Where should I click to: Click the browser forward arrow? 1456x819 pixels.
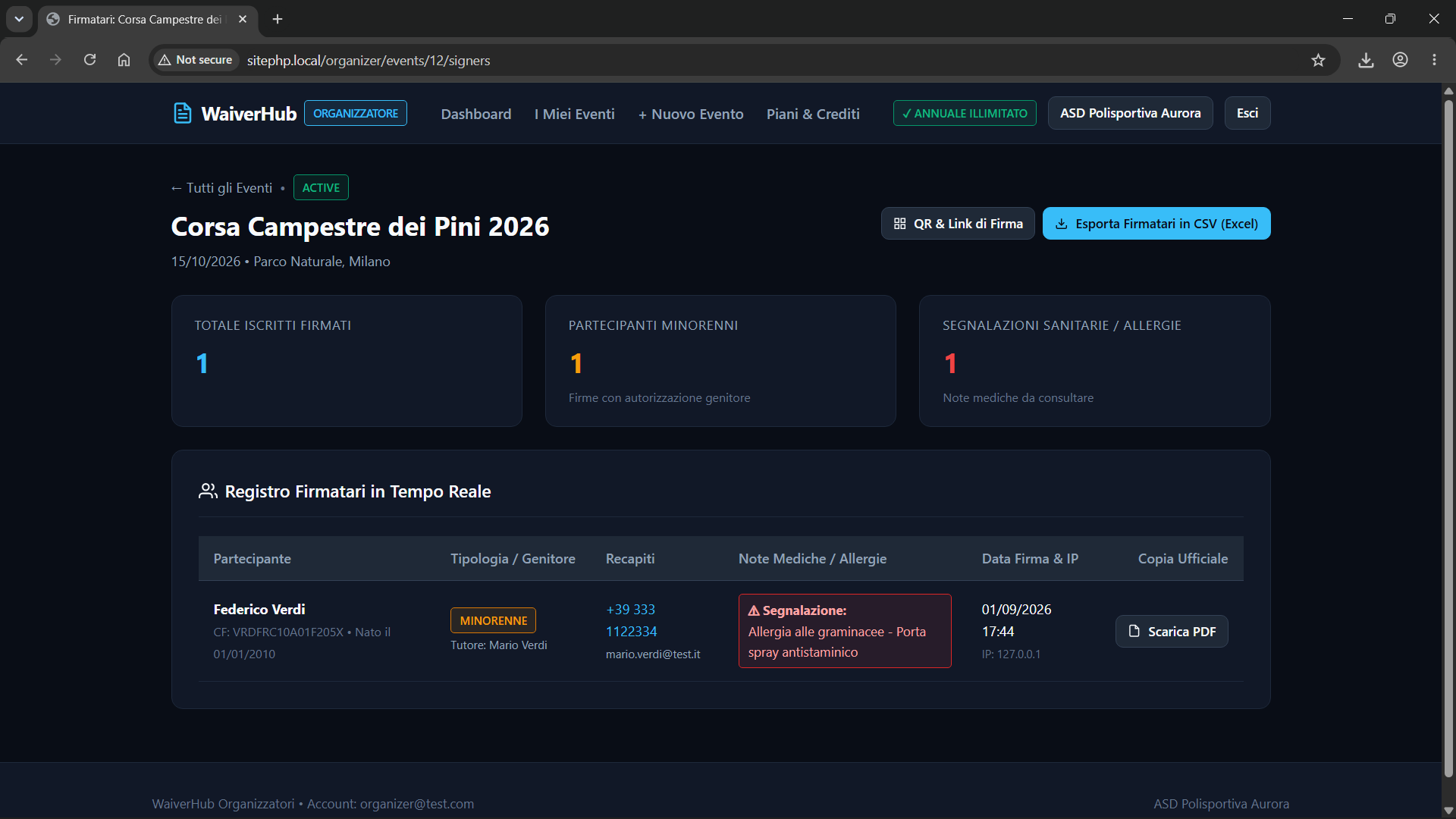point(55,60)
